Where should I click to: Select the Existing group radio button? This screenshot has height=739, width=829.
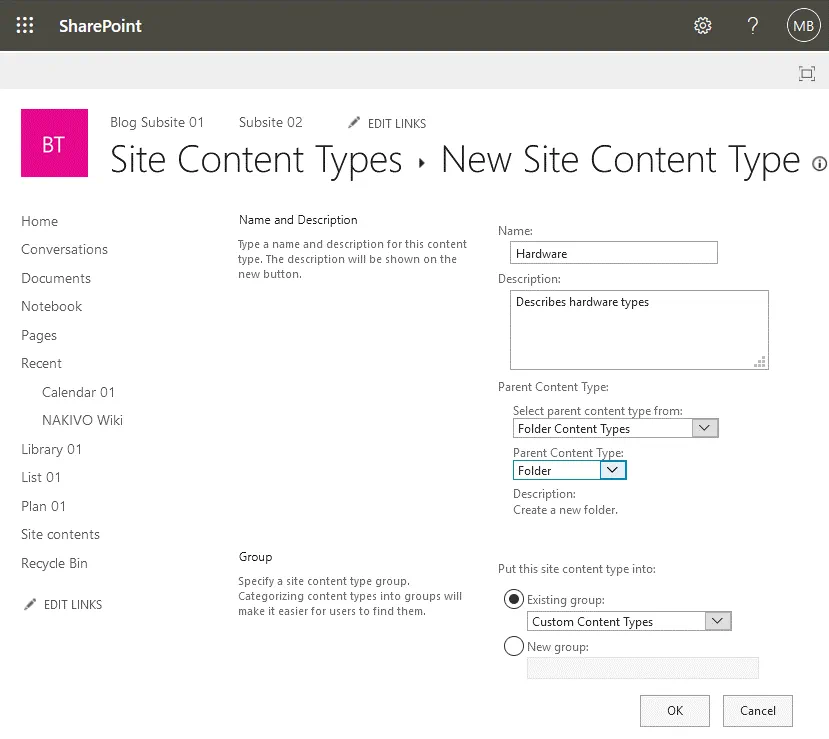pyautogui.click(x=514, y=599)
